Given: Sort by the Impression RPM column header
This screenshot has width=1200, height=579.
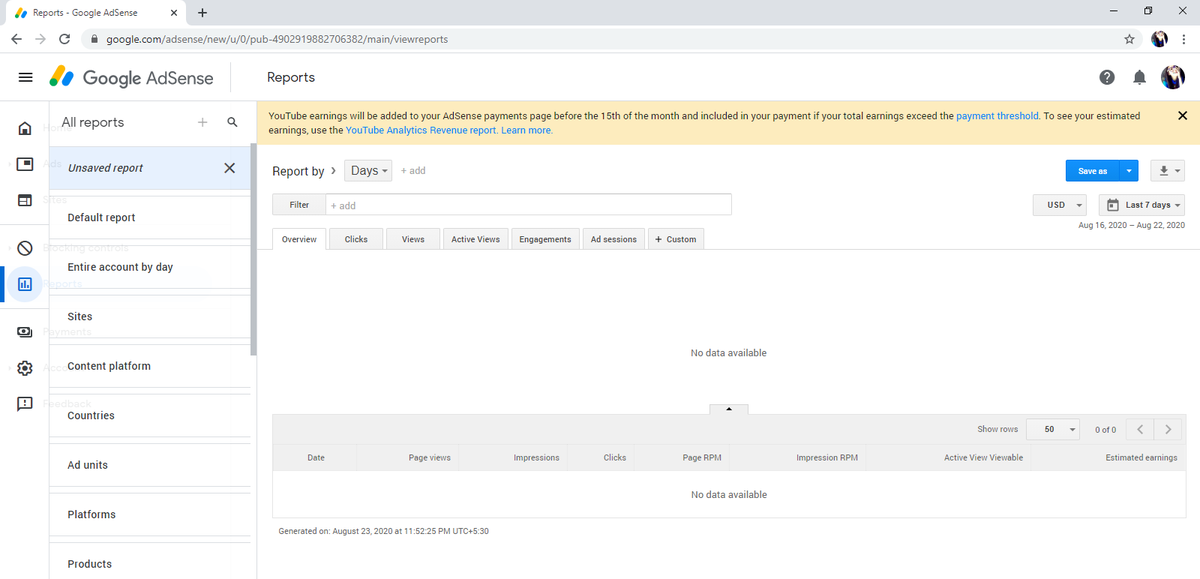Looking at the screenshot, I should click(827, 457).
